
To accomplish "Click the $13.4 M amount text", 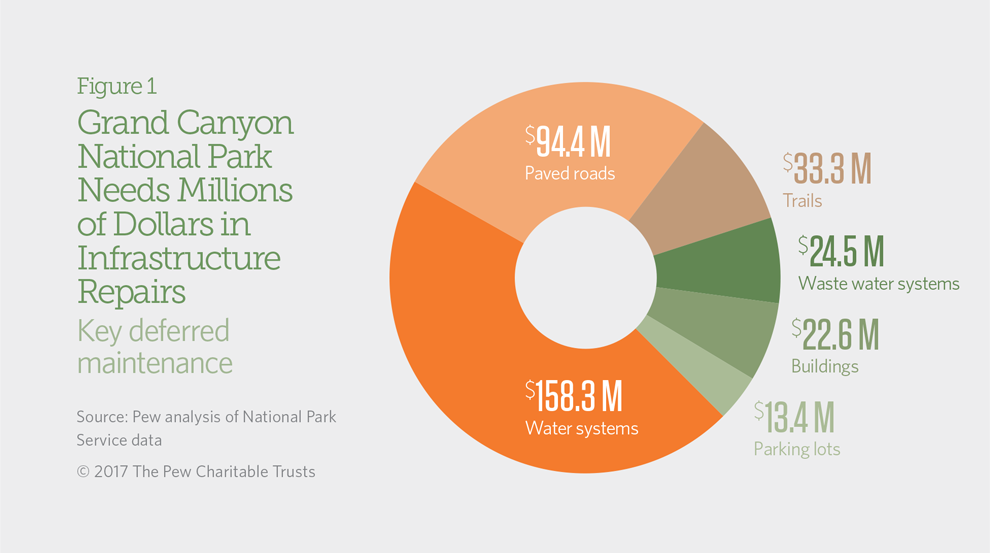I will tap(794, 417).
